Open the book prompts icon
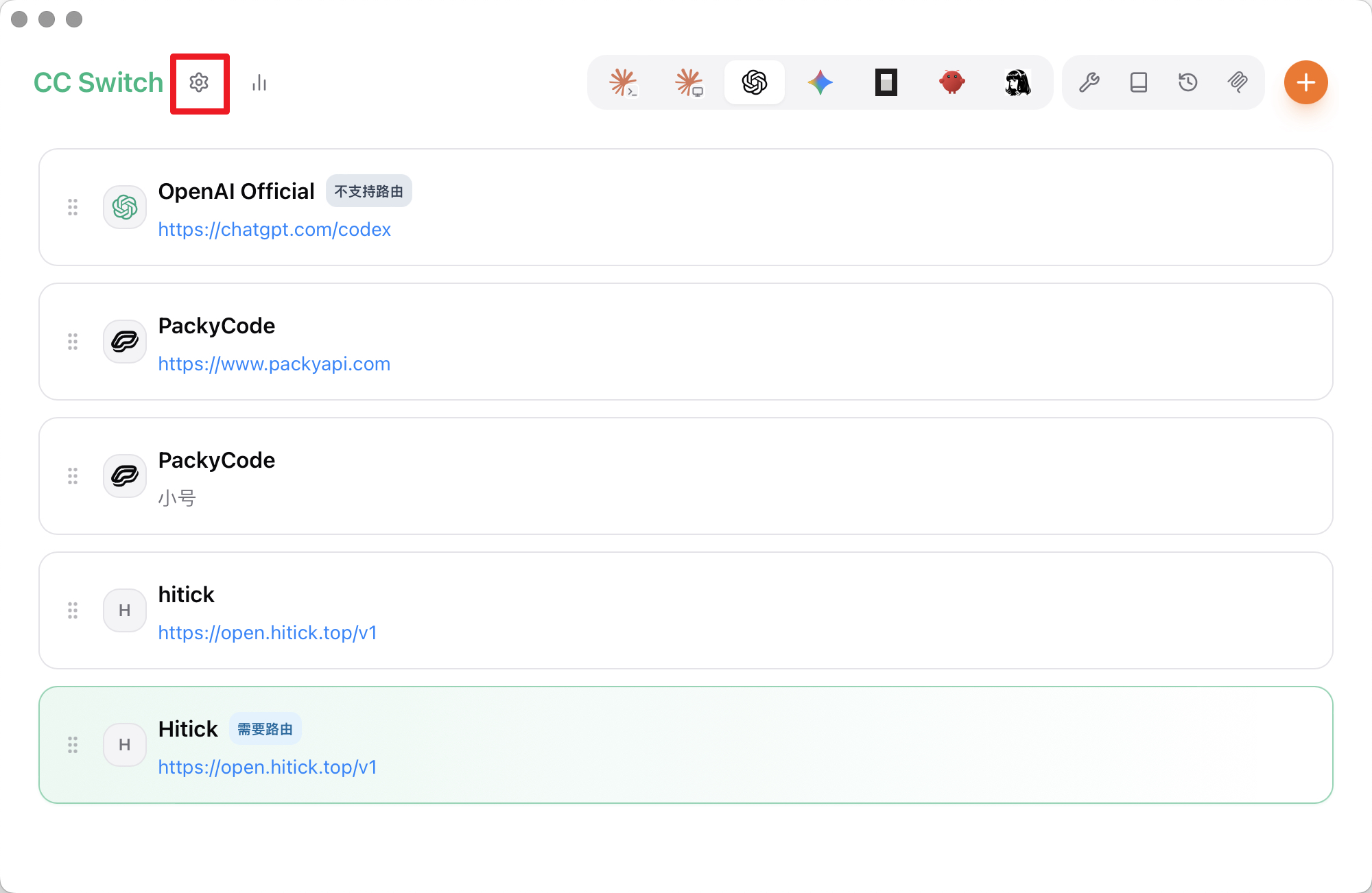Screen dimensions: 1372x893 pos(1139,82)
